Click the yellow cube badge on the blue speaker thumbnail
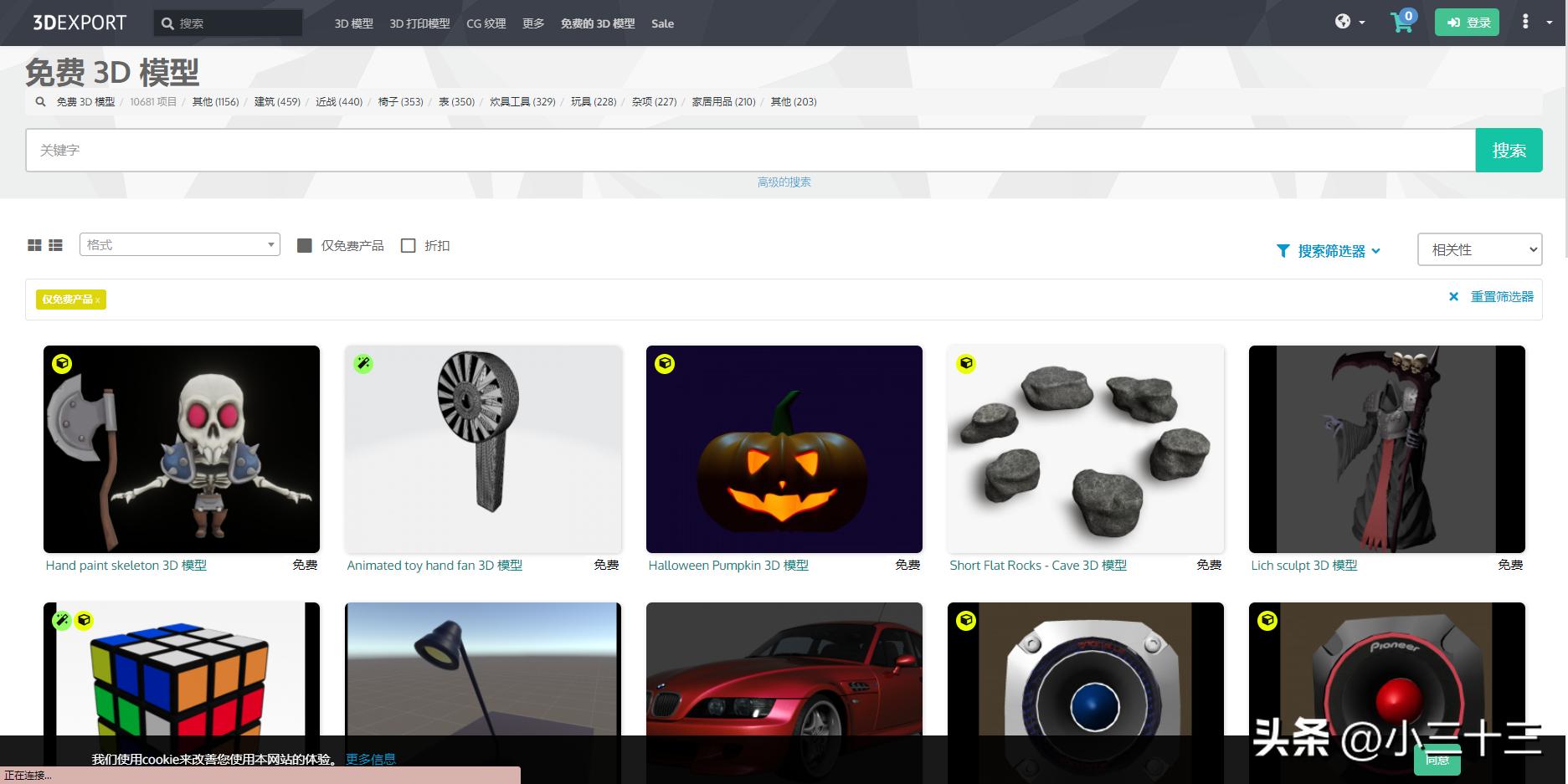 click(966, 620)
